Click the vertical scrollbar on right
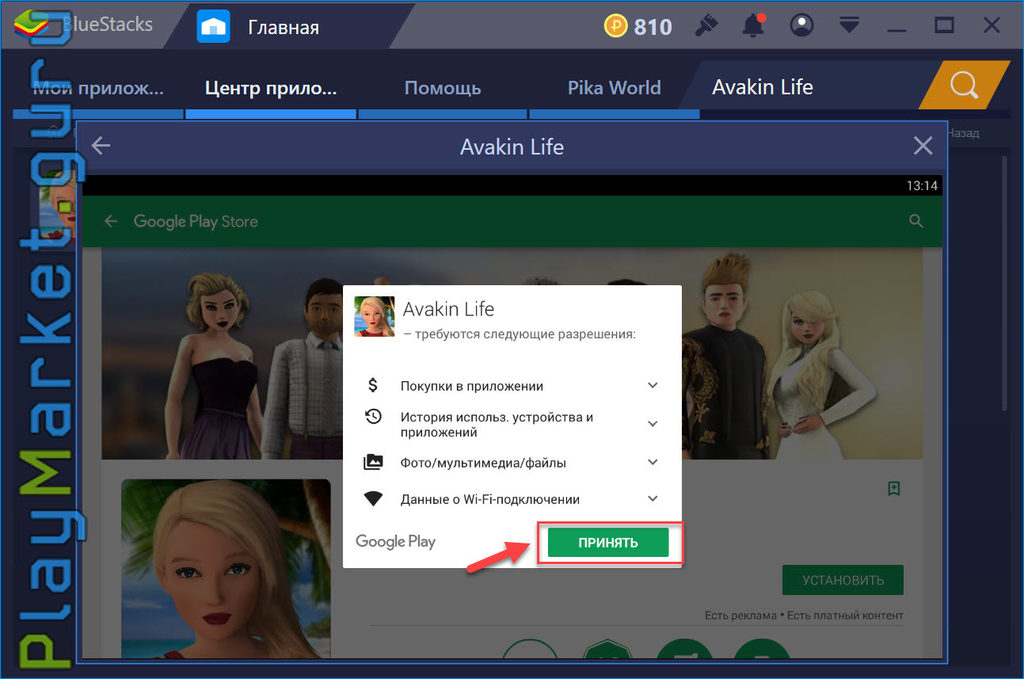 (x=1005, y=281)
